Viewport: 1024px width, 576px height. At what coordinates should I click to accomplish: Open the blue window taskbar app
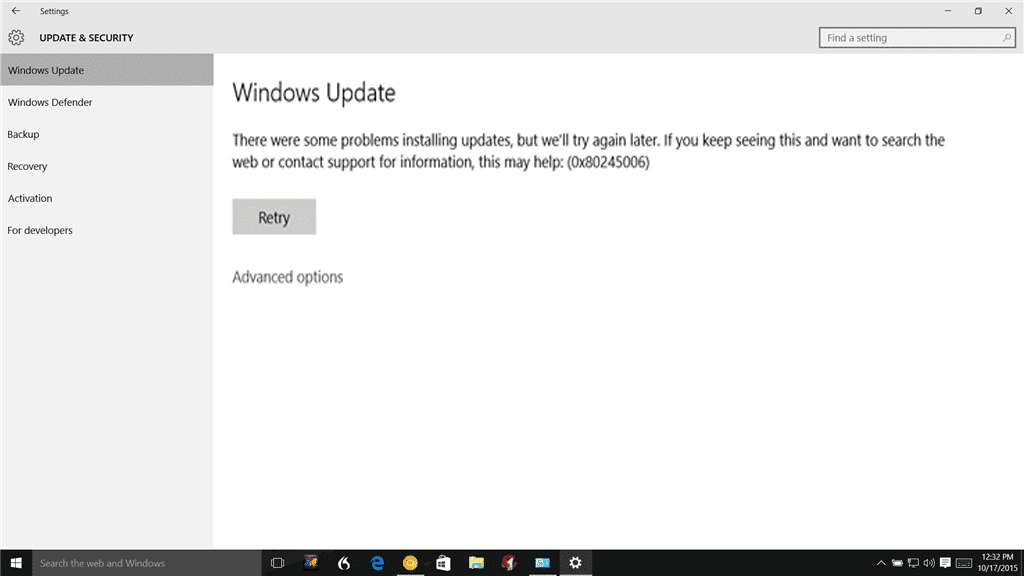coord(543,563)
